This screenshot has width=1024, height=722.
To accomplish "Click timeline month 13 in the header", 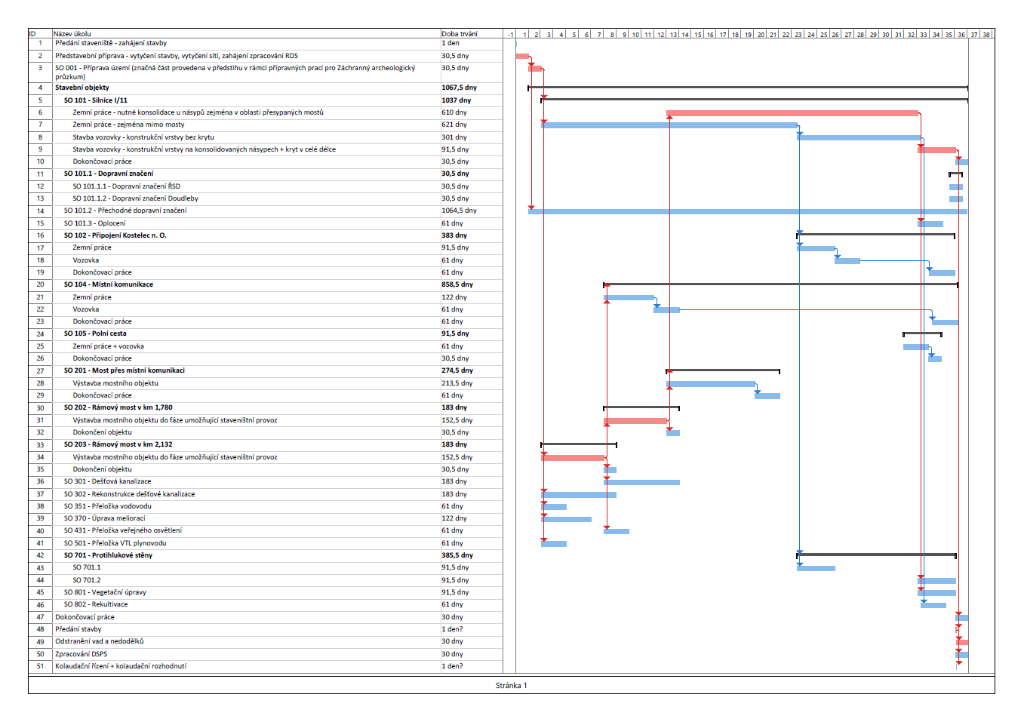I will pos(672,34).
